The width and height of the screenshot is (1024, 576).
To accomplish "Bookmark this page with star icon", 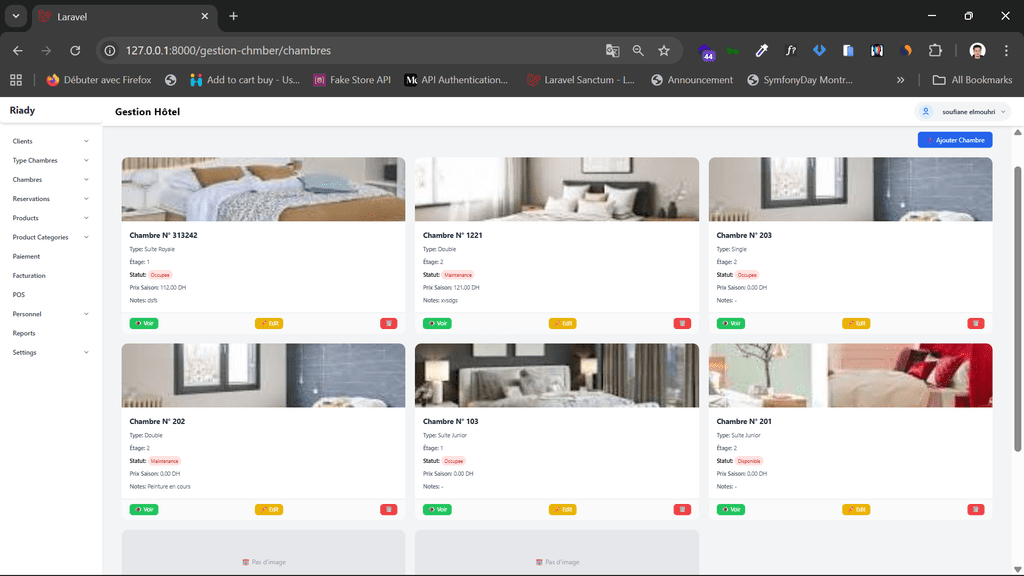I will point(664,50).
